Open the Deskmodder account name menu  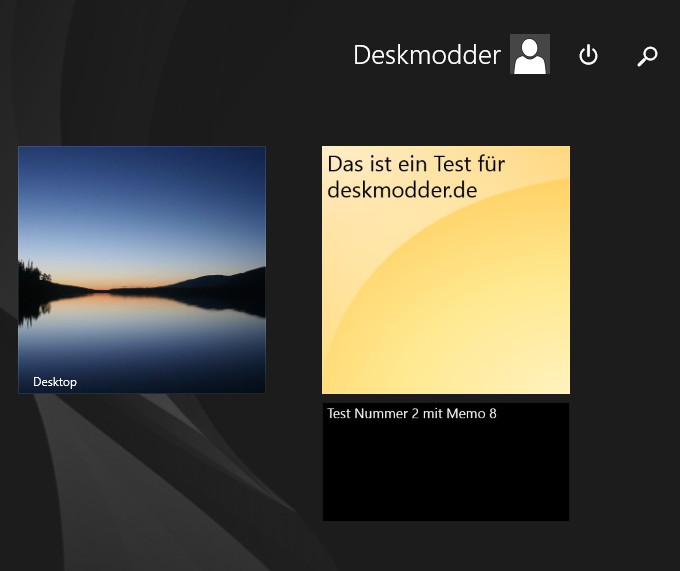427,55
